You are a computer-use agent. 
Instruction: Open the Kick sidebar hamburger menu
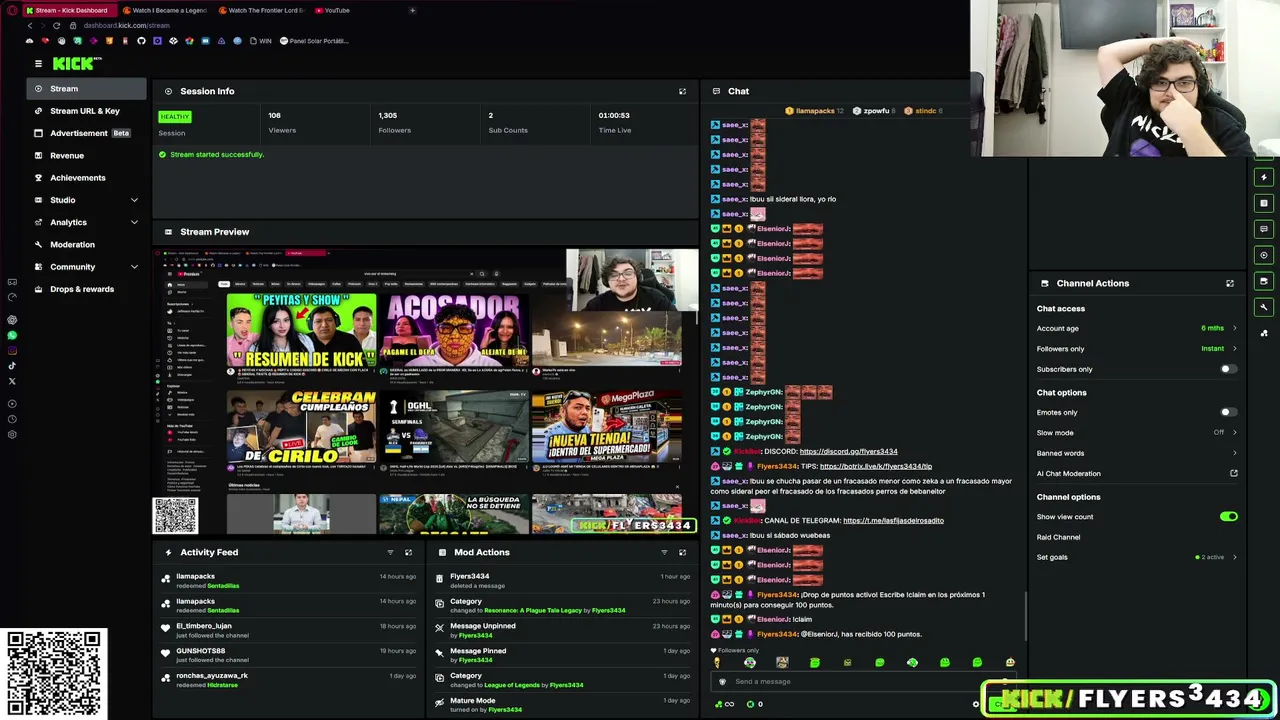pyautogui.click(x=38, y=63)
